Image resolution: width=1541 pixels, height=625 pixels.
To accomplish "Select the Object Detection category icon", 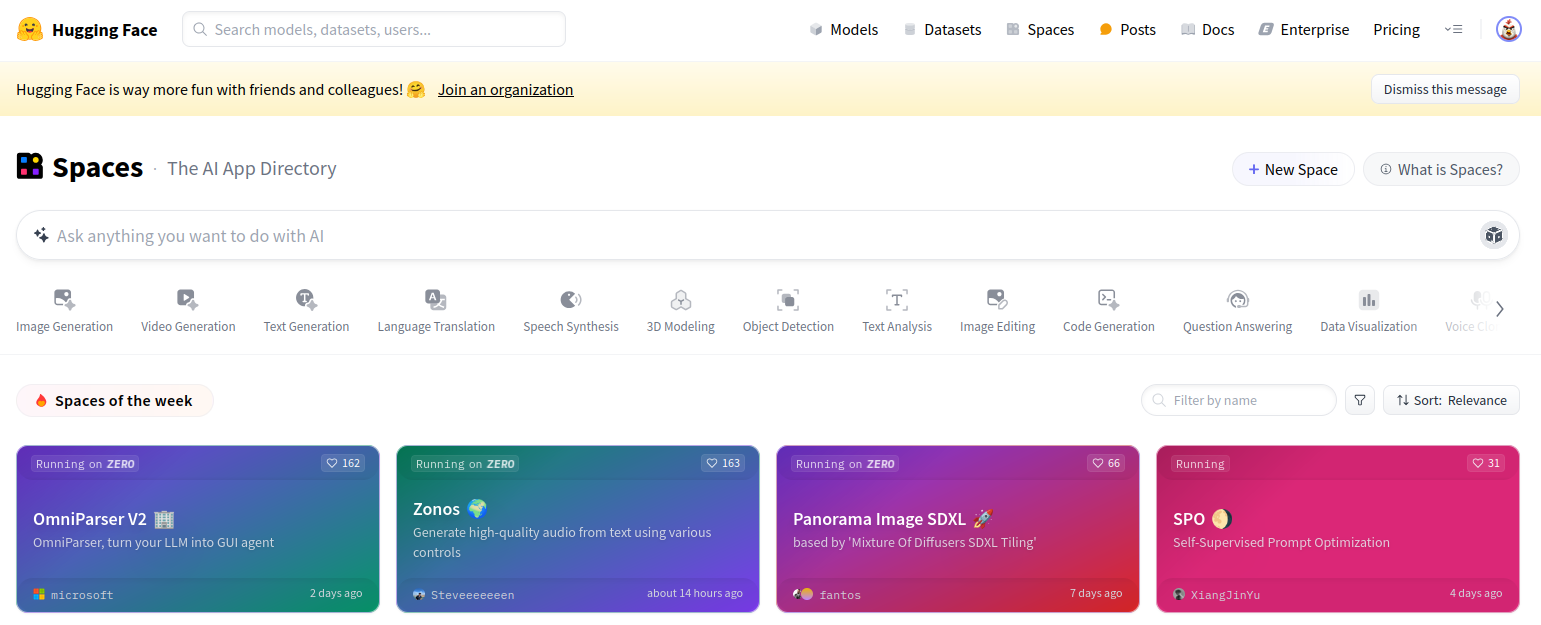I will point(788,299).
